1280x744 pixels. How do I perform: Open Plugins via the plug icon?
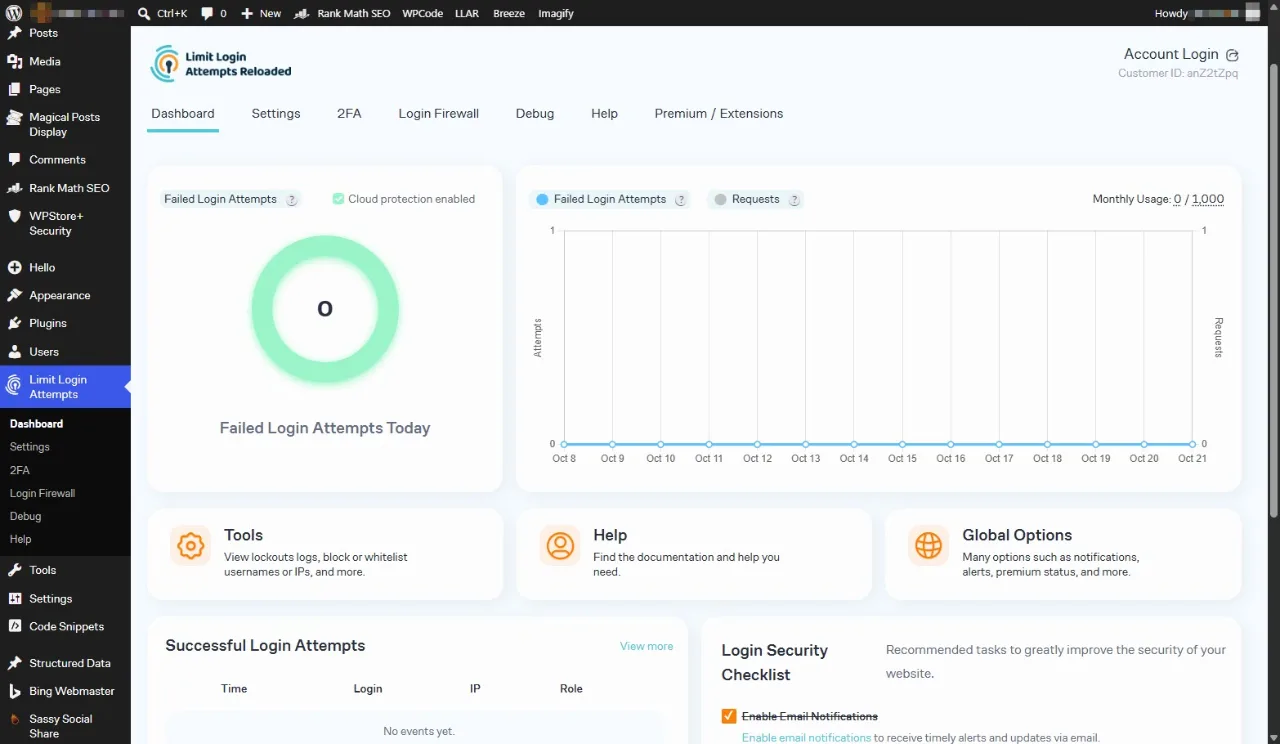pyautogui.click(x=14, y=323)
